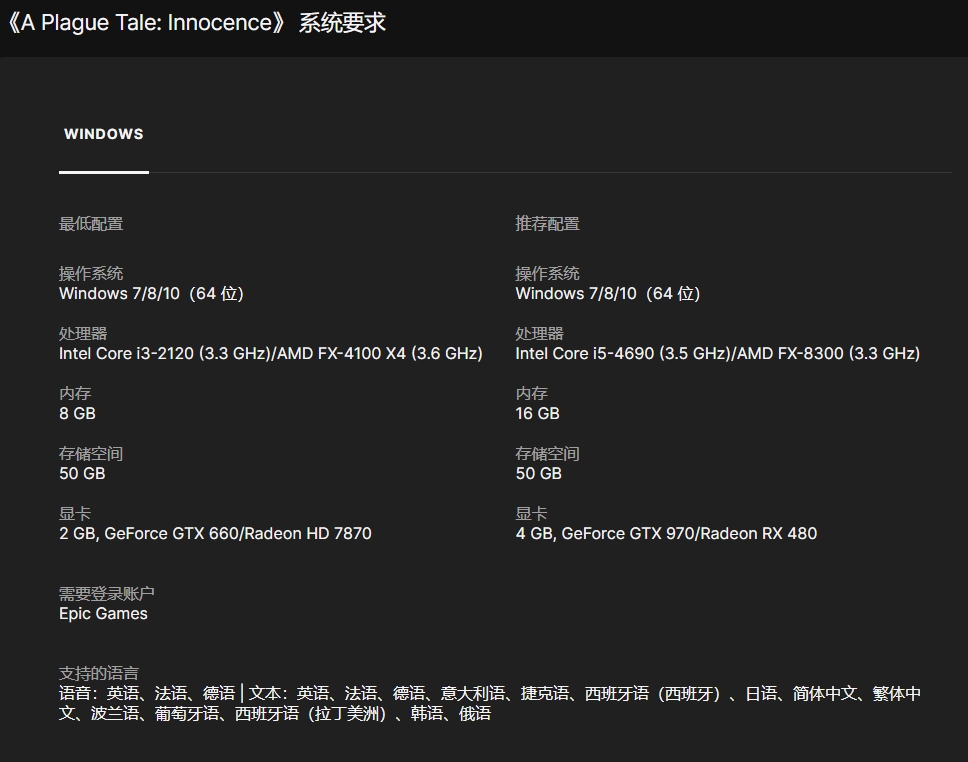Click the 16 GB memory value
This screenshot has height=762, width=968.
click(x=538, y=413)
